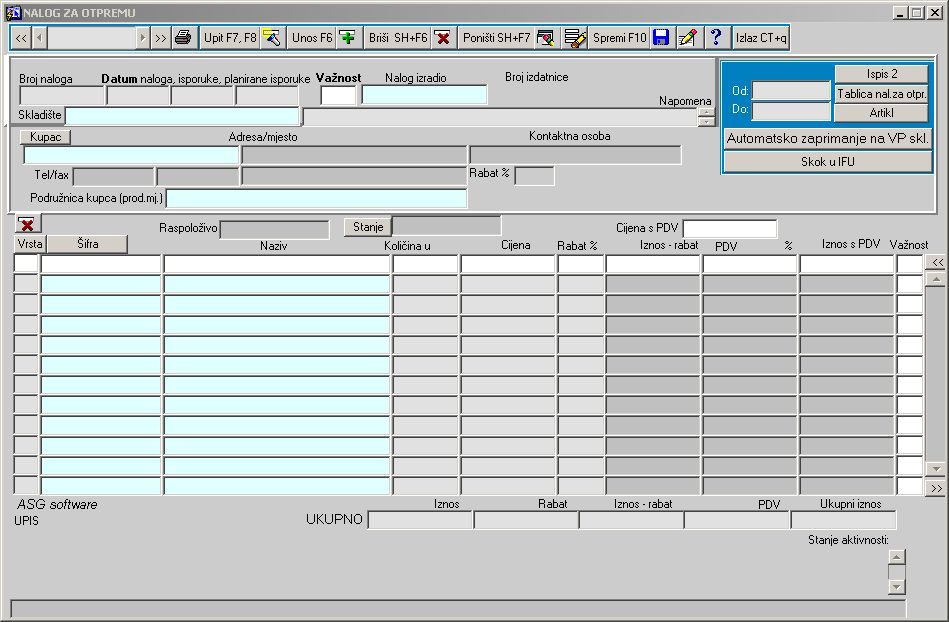Click the Poništi SH+F7 button
Image resolution: width=949 pixels, height=622 pixels.
pyautogui.click(x=496, y=38)
